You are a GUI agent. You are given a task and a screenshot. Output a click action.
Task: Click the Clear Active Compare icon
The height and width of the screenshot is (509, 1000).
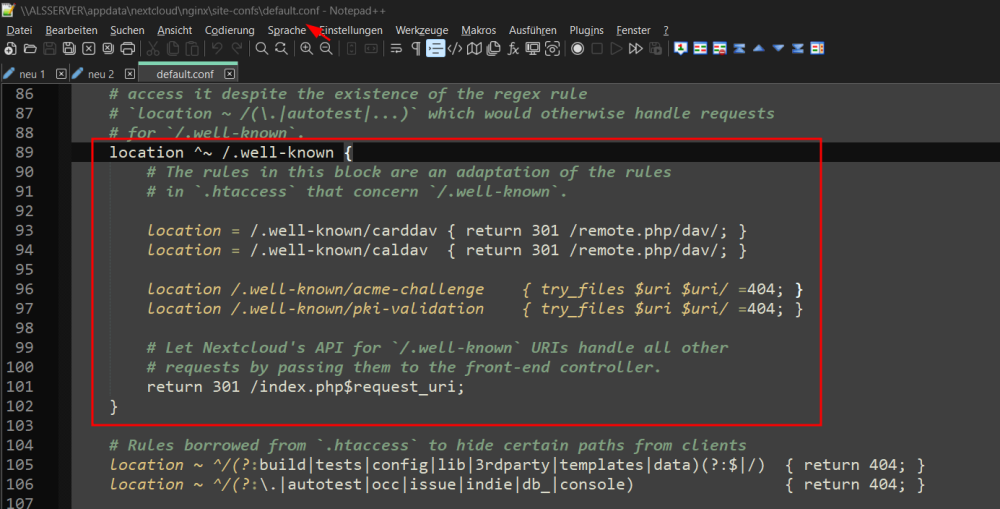(720, 48)
